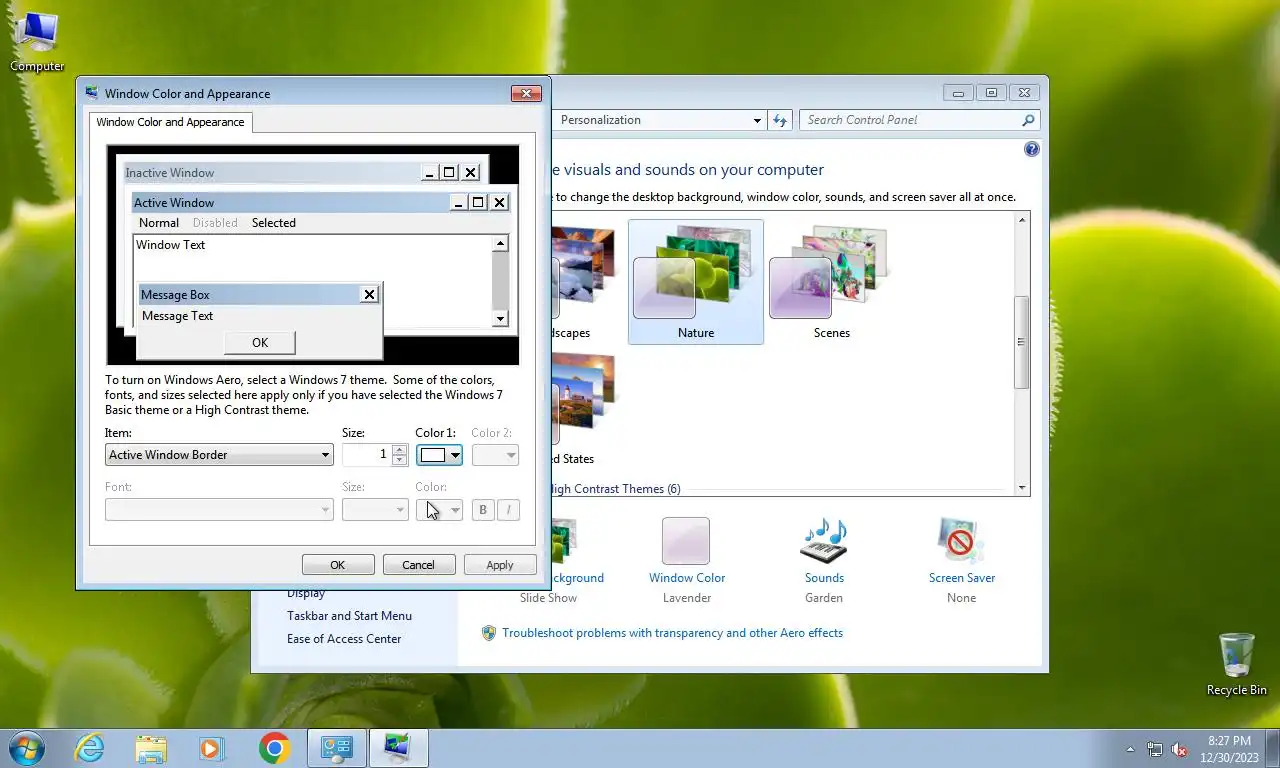
Task: Click the Inactive Window preview minimize box
Action: [x=429, y=172]
